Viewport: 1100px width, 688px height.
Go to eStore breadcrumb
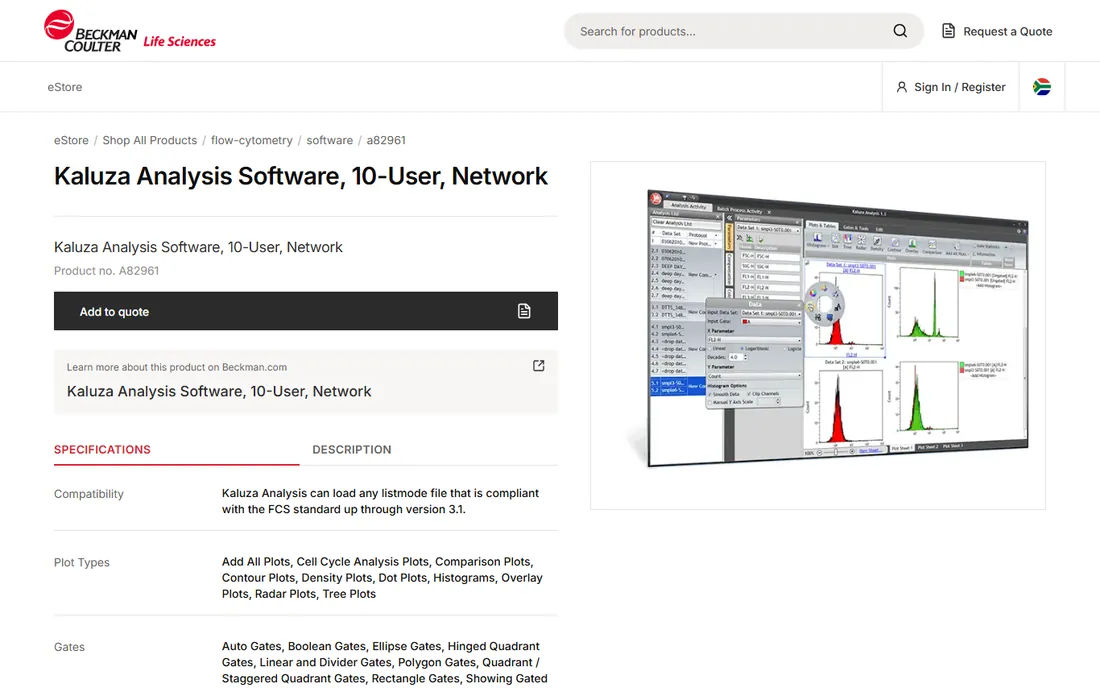point(72,140)
